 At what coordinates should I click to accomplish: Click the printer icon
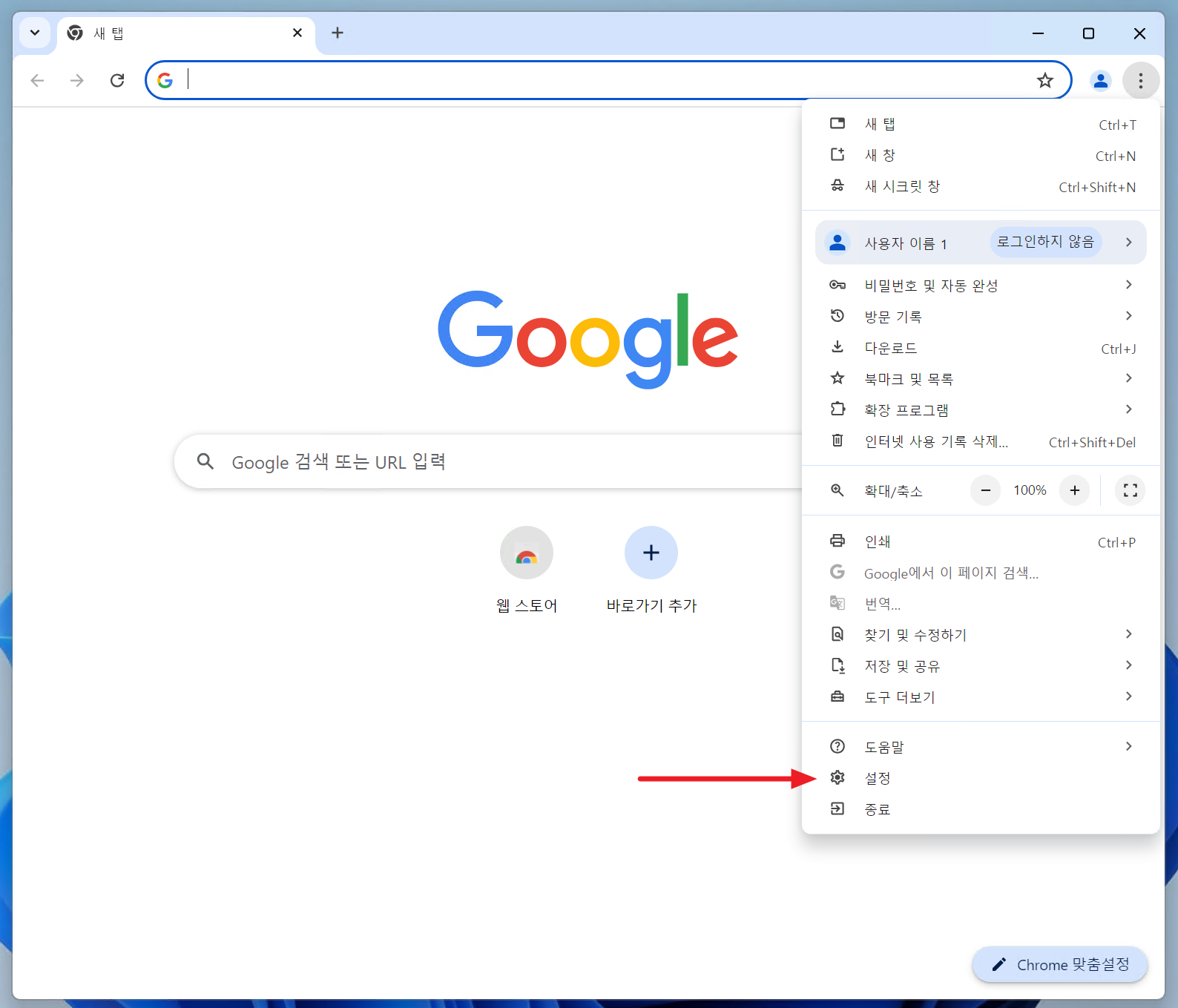click(x=838, y=541)
